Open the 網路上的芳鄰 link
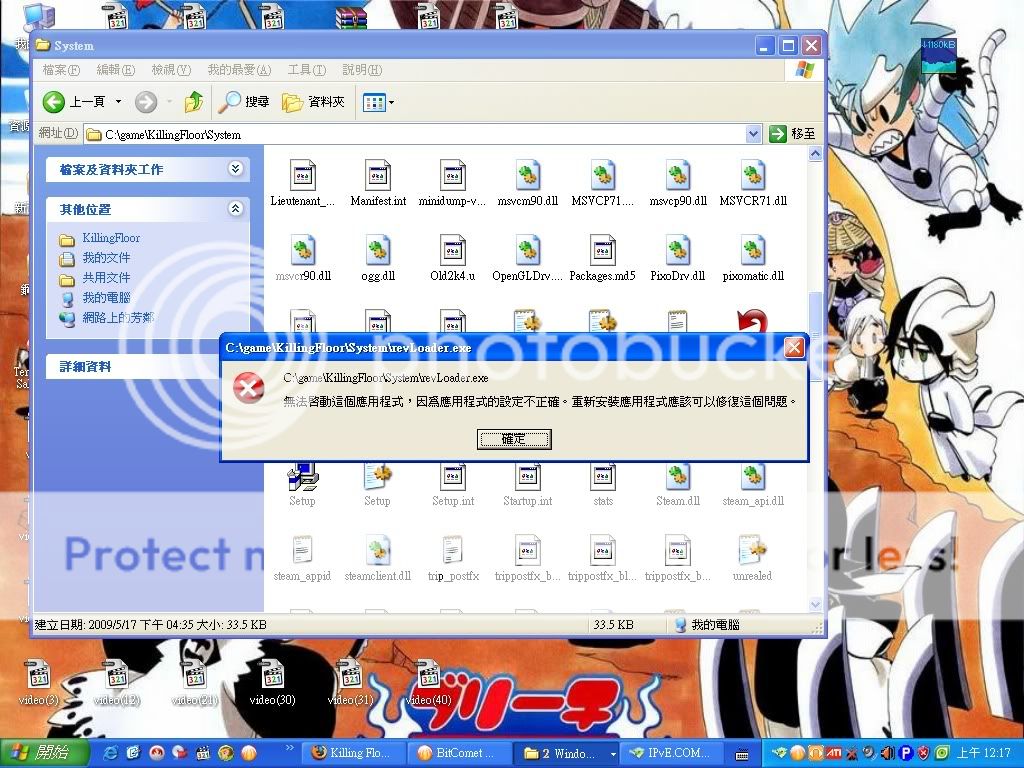The image size is (1024, 768). [118, 318]
